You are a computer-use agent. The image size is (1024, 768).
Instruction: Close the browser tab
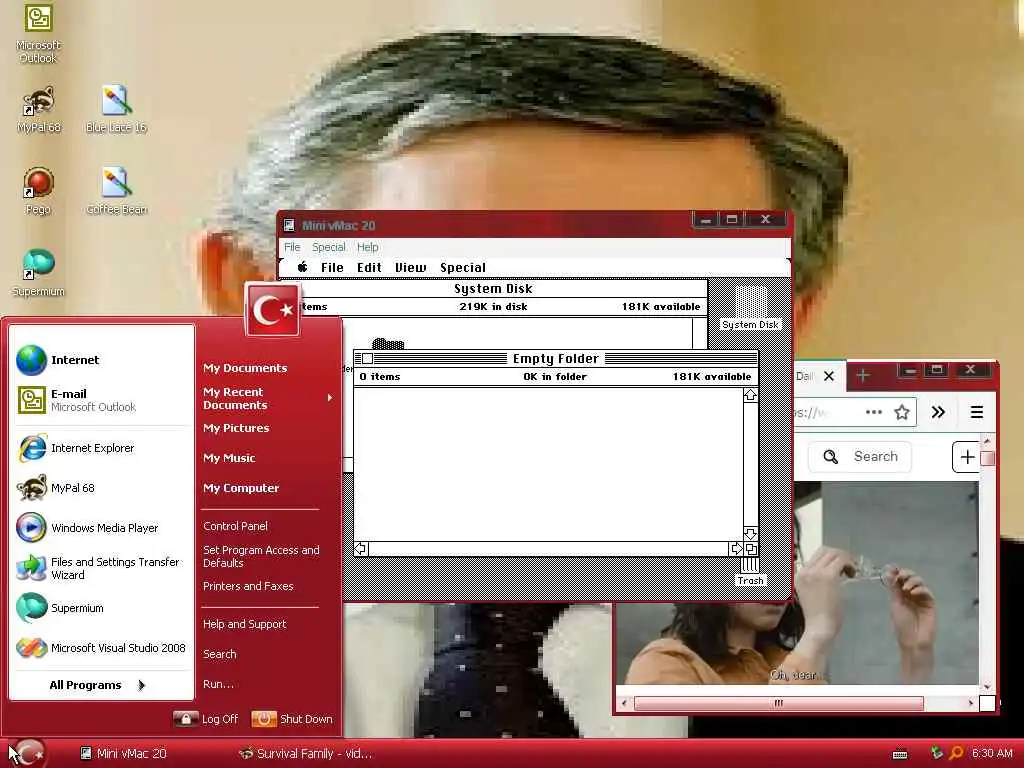(829, 376)
